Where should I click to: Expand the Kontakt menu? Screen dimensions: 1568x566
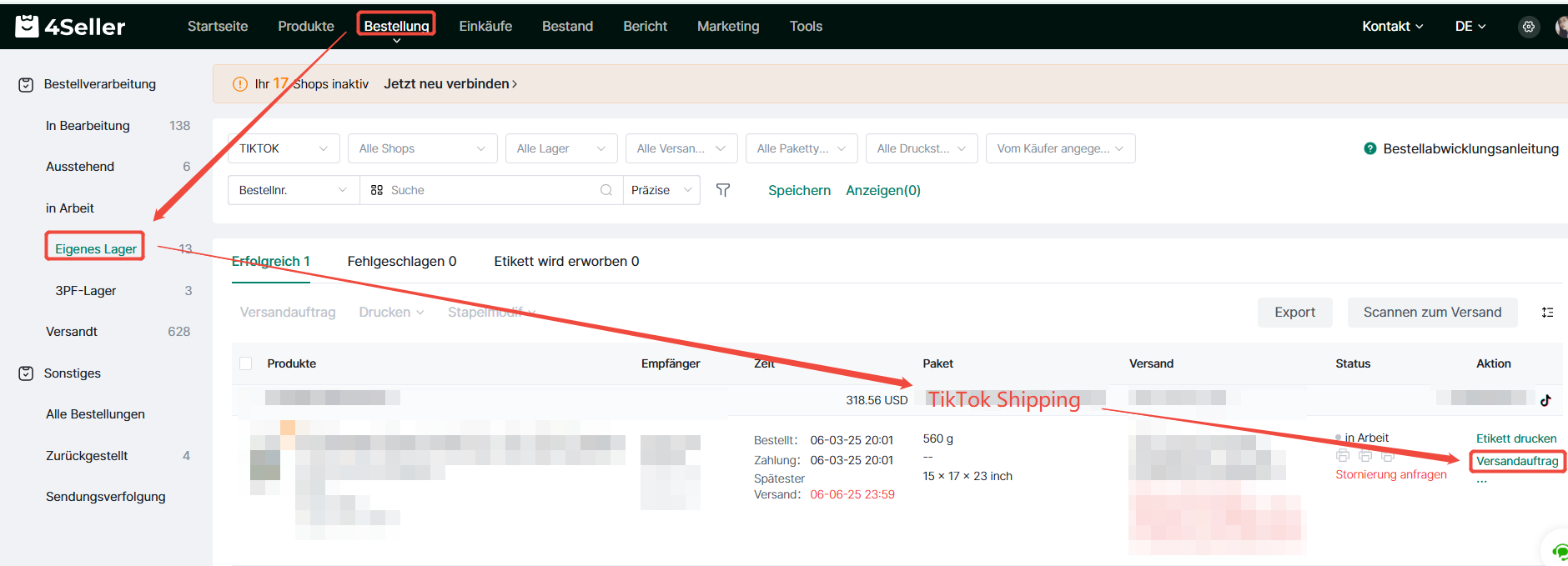point(1392,27)
